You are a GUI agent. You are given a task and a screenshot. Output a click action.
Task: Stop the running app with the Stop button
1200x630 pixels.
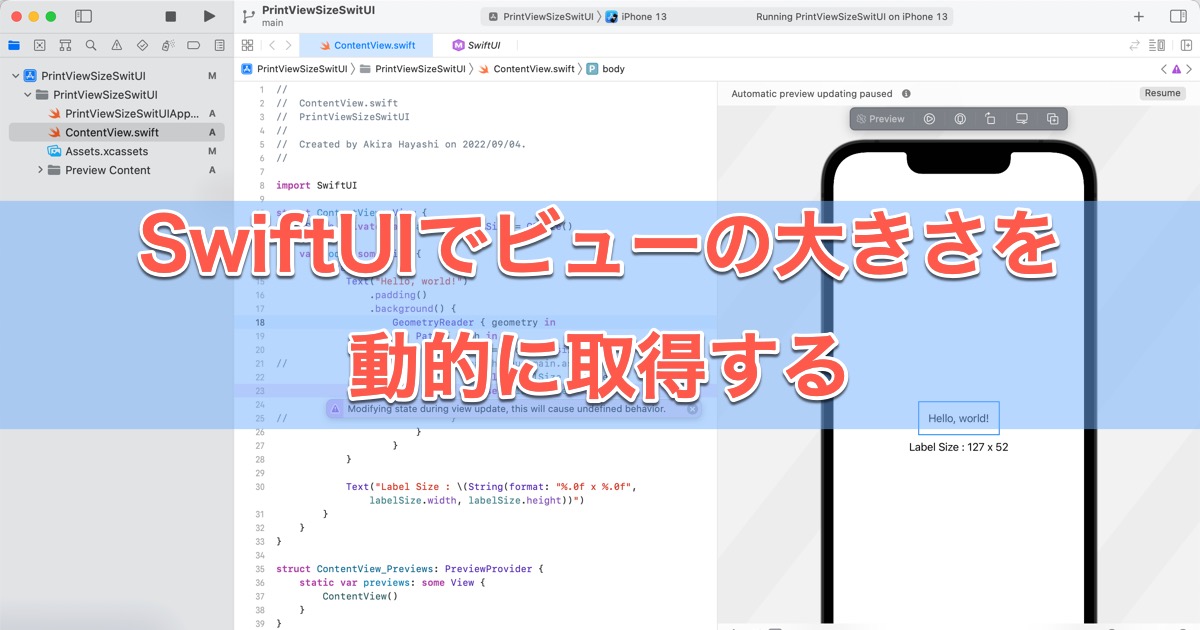point(171,16)
